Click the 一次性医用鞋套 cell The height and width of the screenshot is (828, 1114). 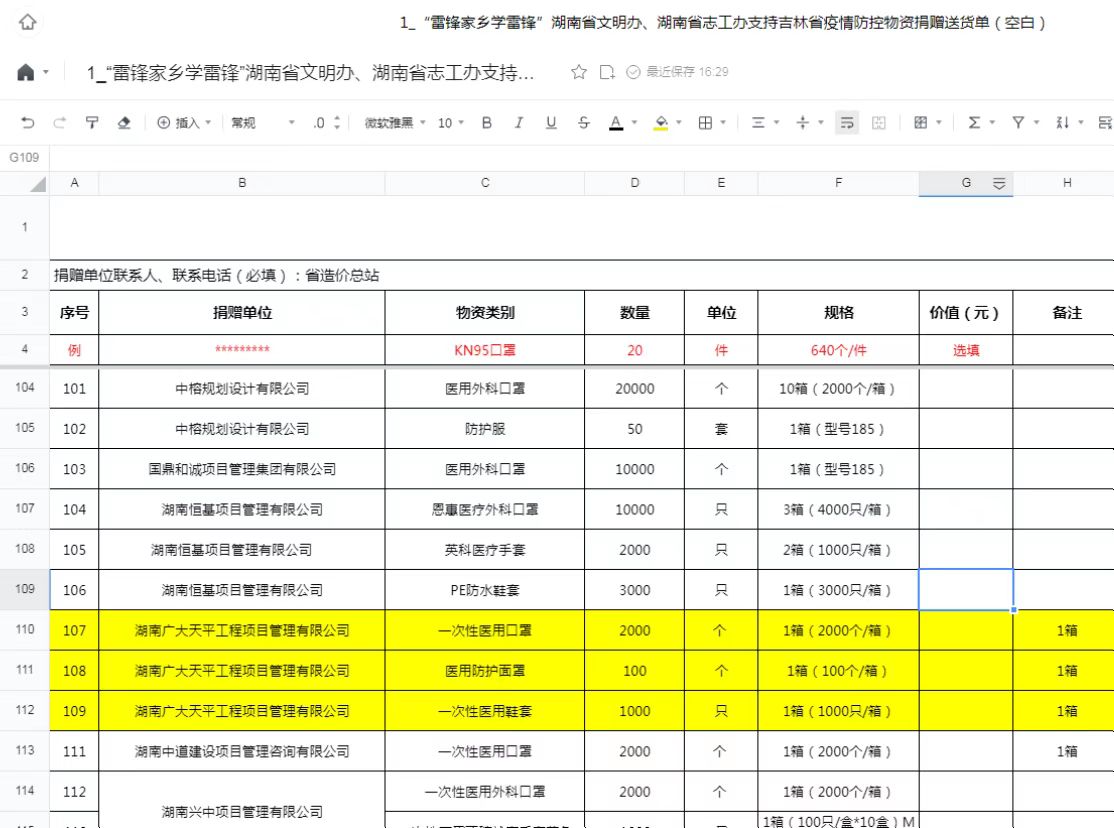[x=485, y=711]
